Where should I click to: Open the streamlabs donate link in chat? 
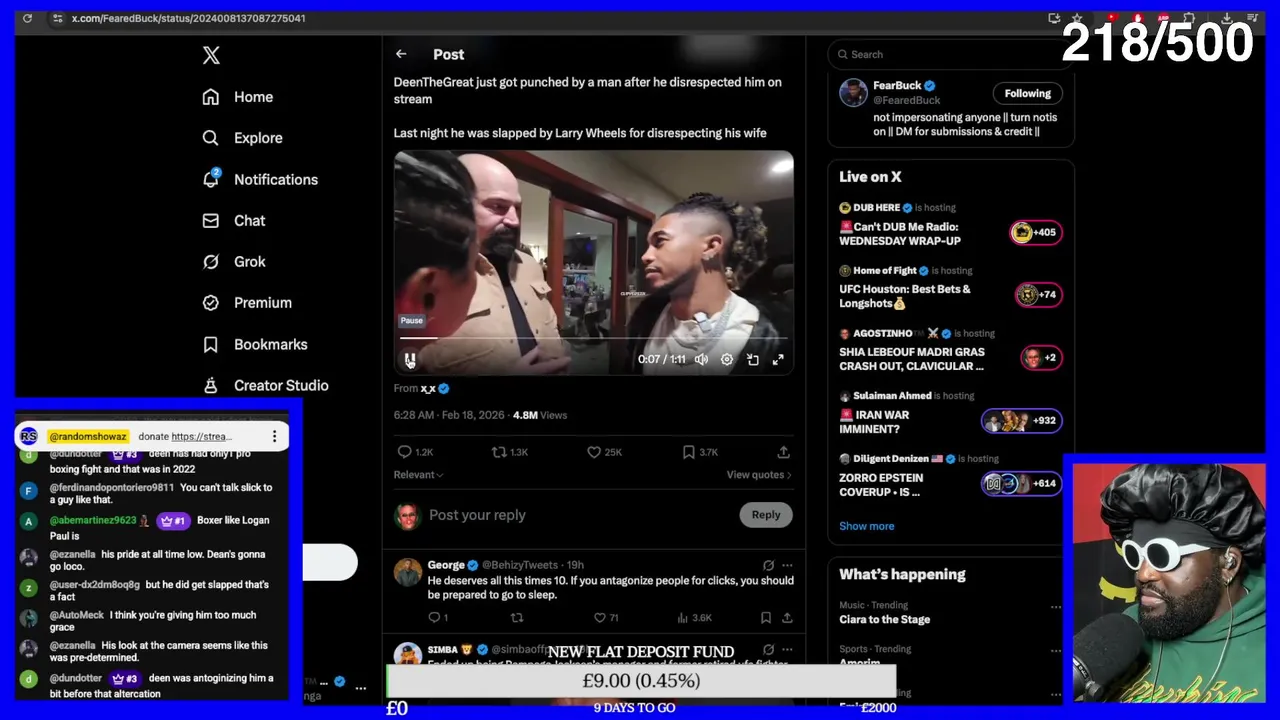pyautogui.click(x=201, y=436)
